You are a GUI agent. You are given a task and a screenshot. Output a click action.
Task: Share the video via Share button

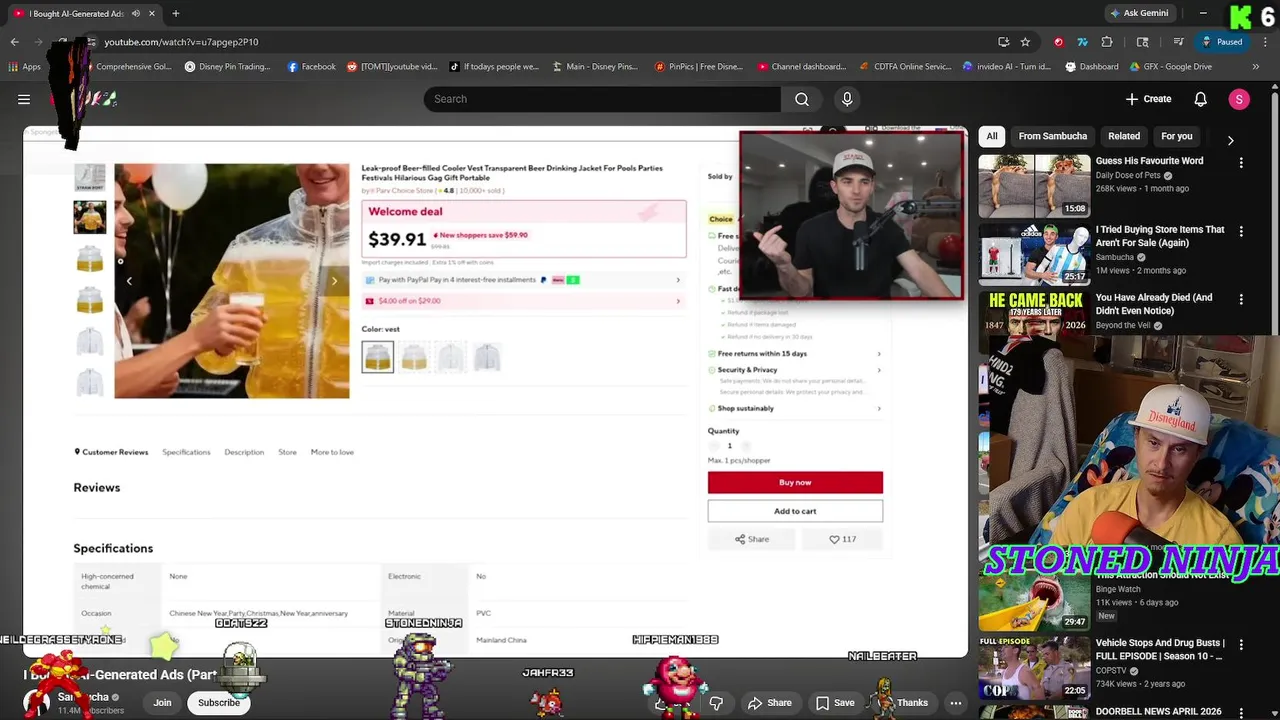(770, 703)
